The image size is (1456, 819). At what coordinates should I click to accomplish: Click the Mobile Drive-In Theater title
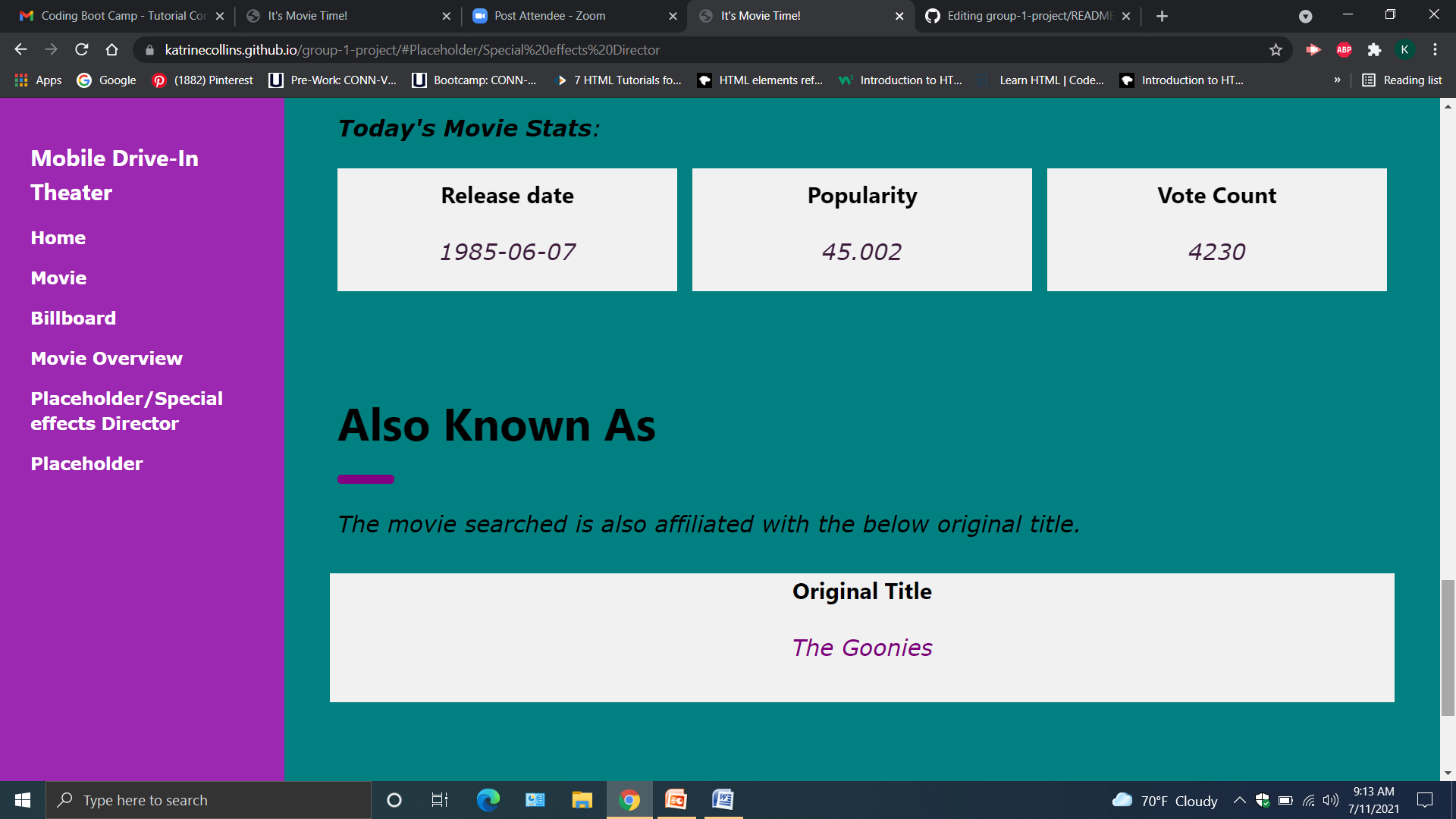[115, 175]
